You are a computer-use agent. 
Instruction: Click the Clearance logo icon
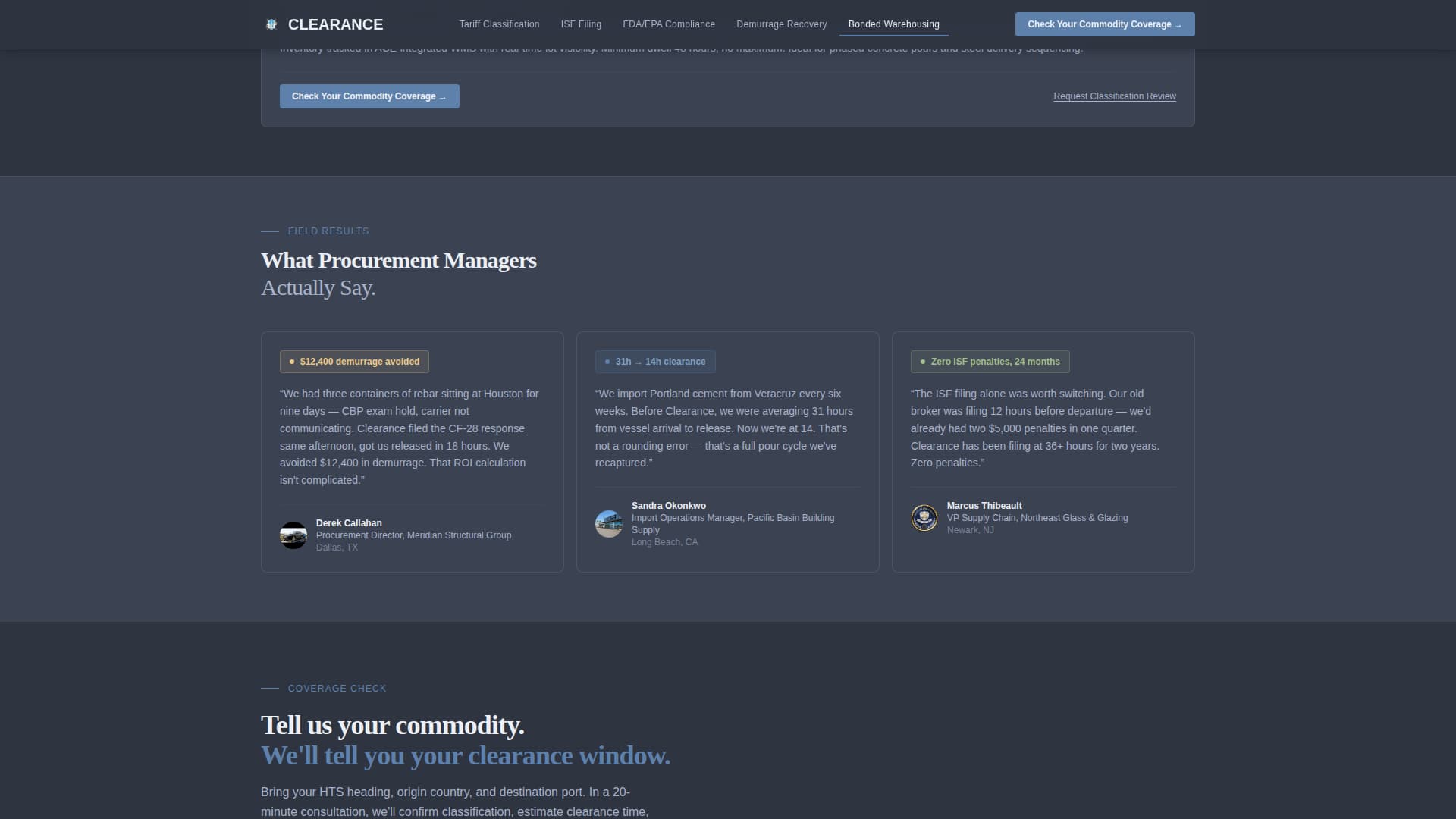pyautogui.click(x=271, y=24)
